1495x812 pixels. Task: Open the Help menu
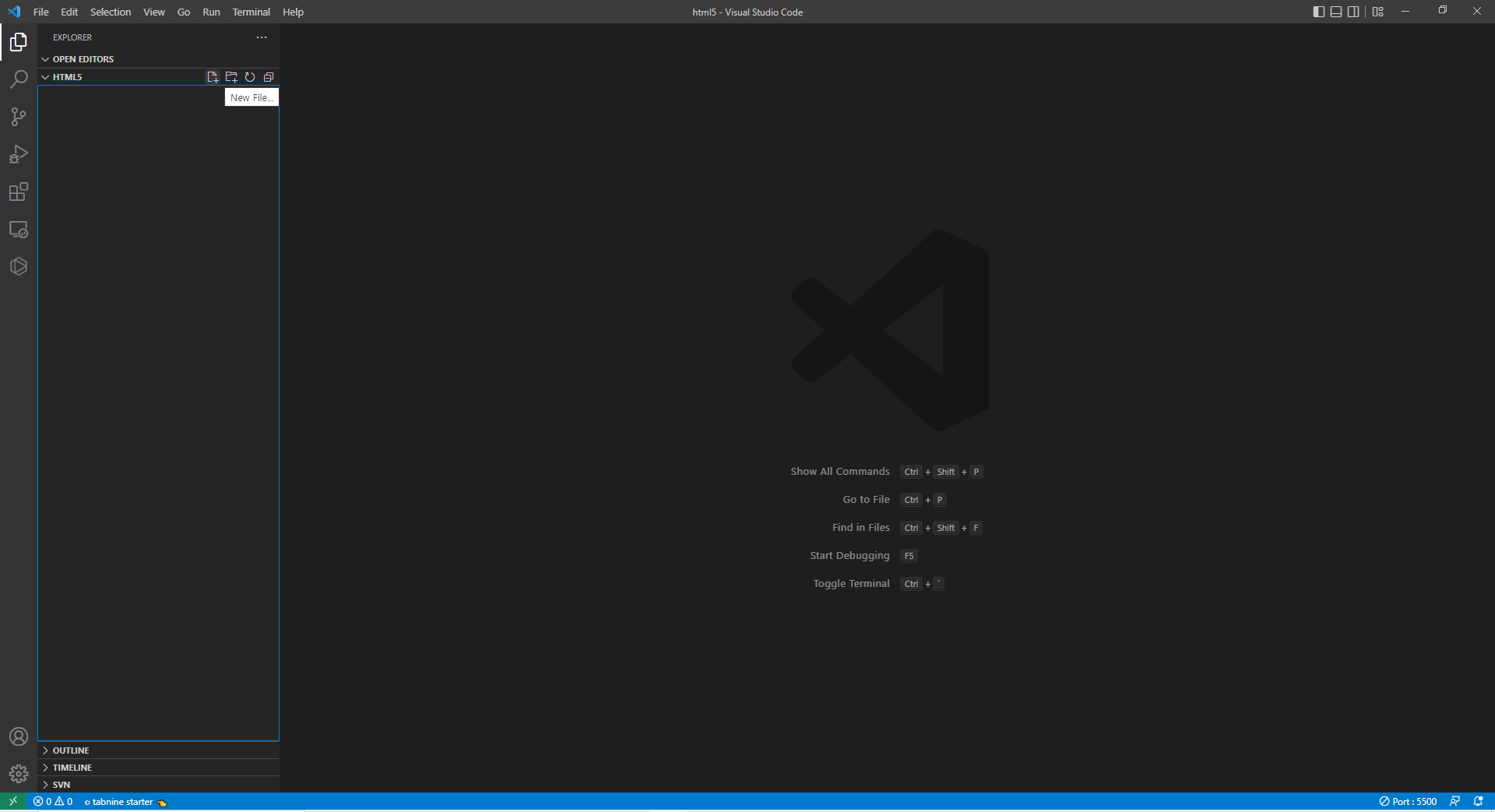point(293,12)
